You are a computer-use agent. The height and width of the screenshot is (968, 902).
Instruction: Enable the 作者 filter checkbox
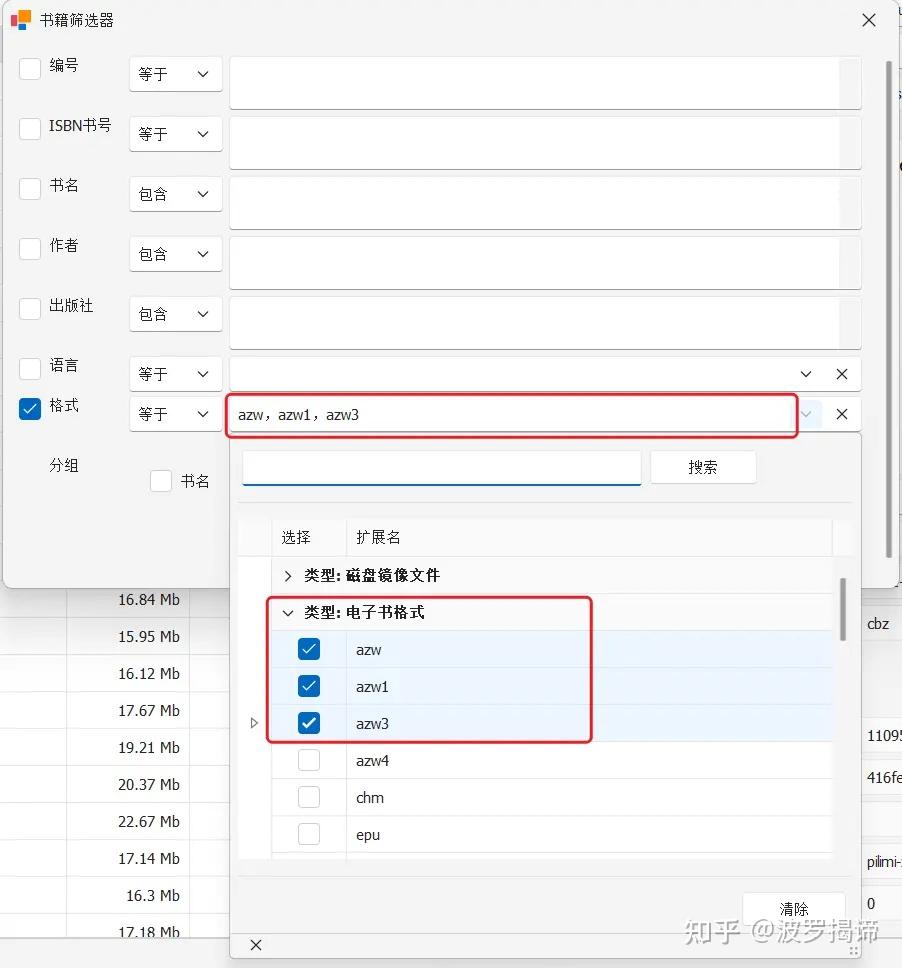point(29,249)
